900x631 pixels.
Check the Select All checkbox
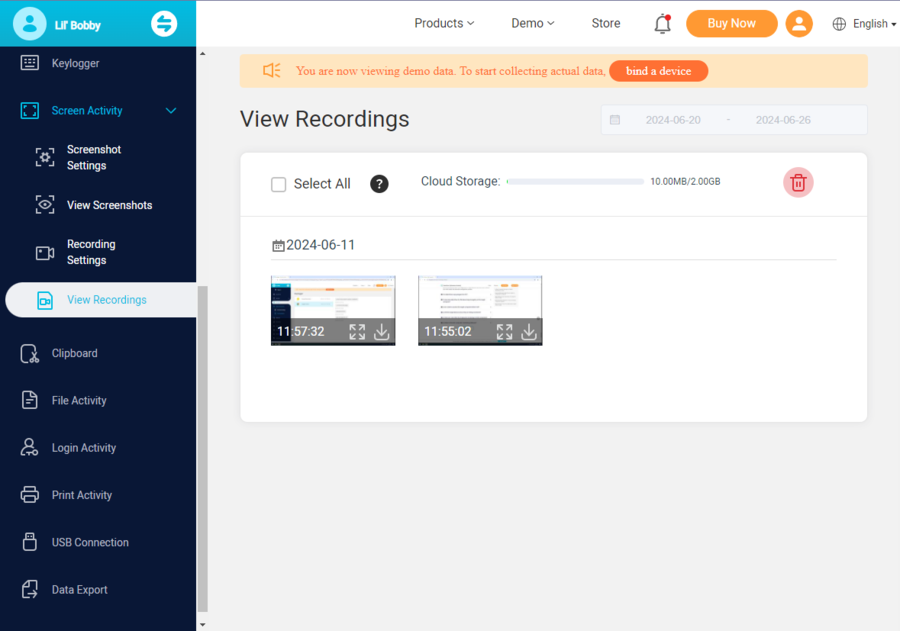click(279, 184)
